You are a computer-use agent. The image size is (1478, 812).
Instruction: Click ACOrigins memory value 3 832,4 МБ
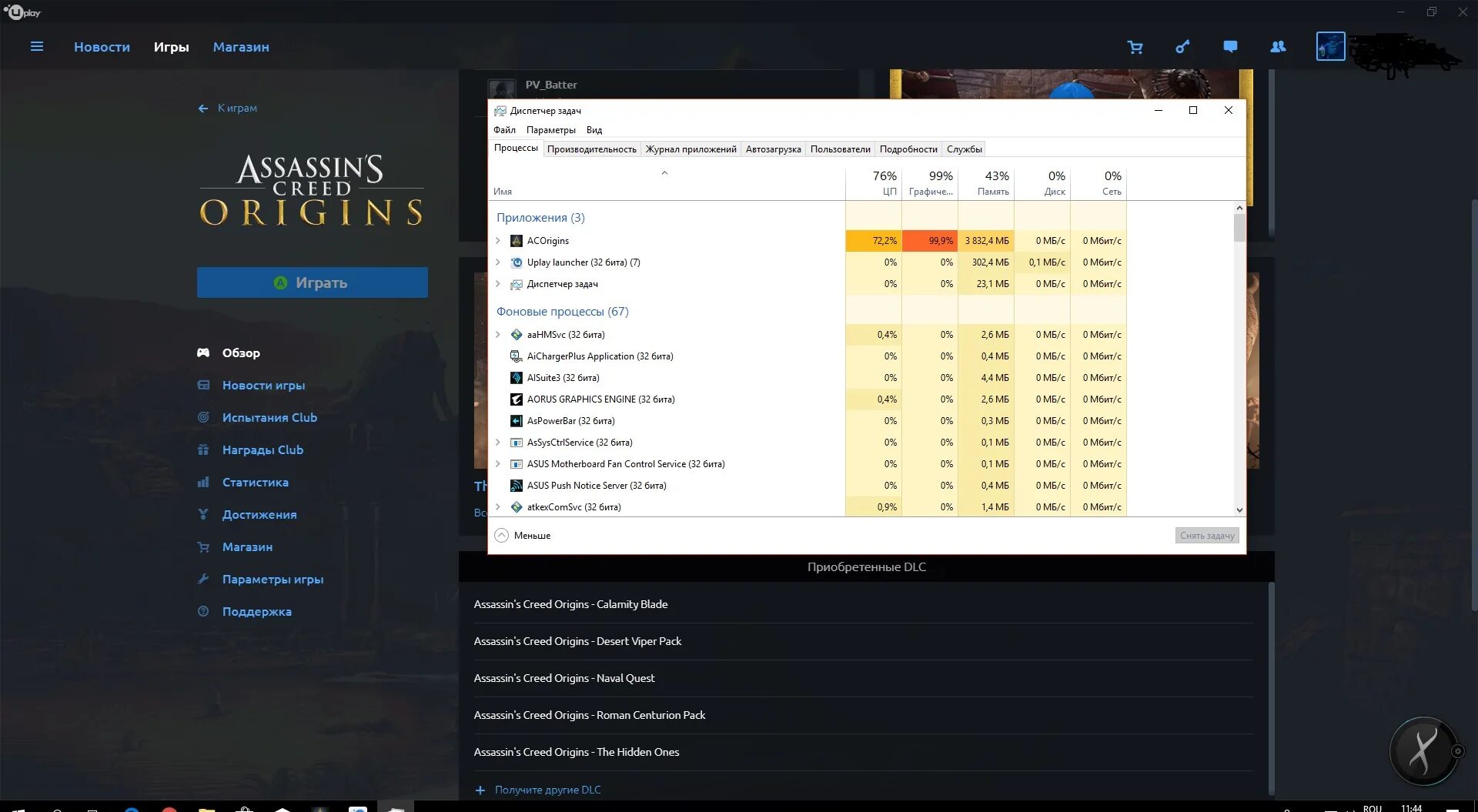click(x=986, y=241)
